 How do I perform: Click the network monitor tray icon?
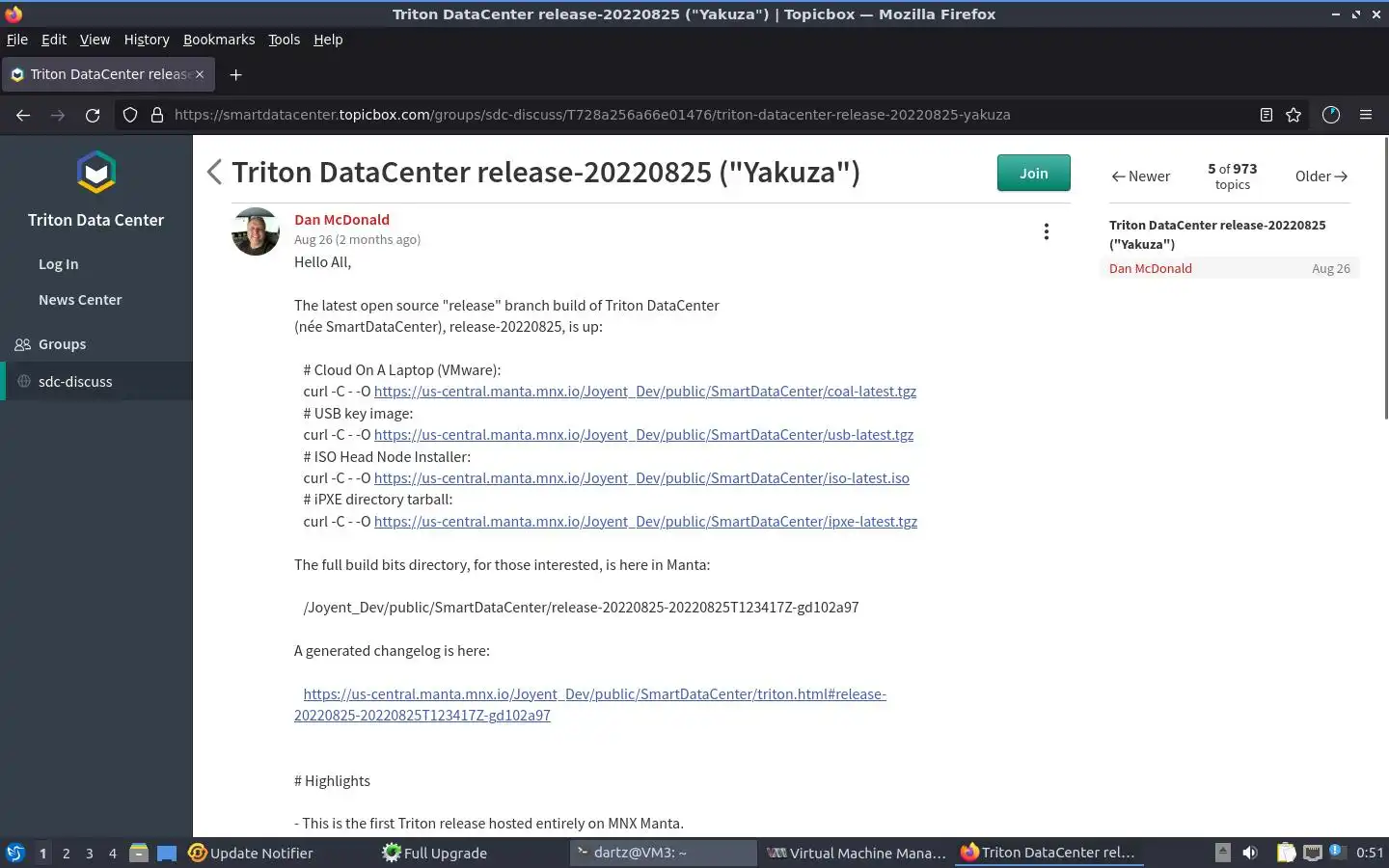click(1312, 853)
